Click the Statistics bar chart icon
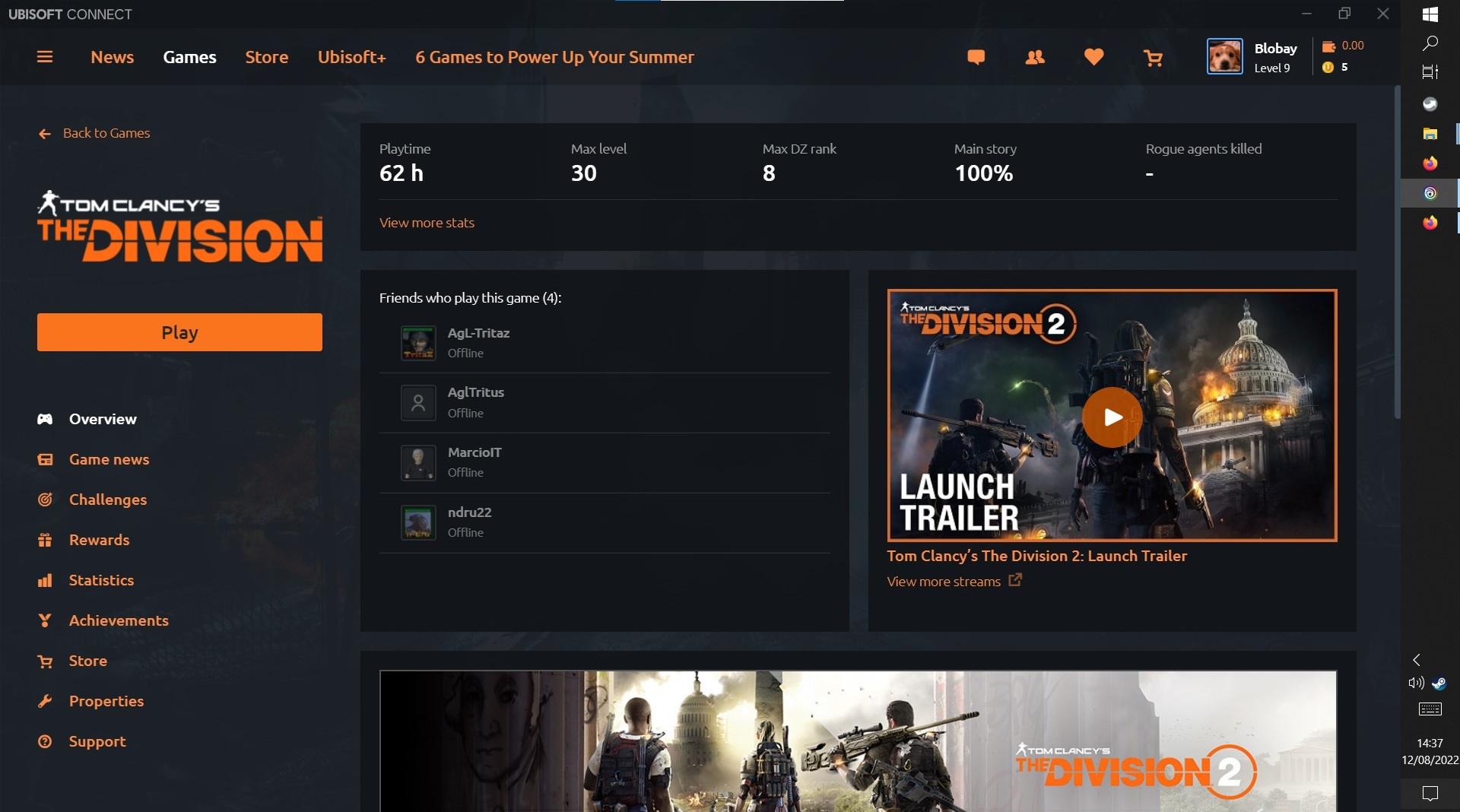1460x812 pixels. tap(45, 580)
